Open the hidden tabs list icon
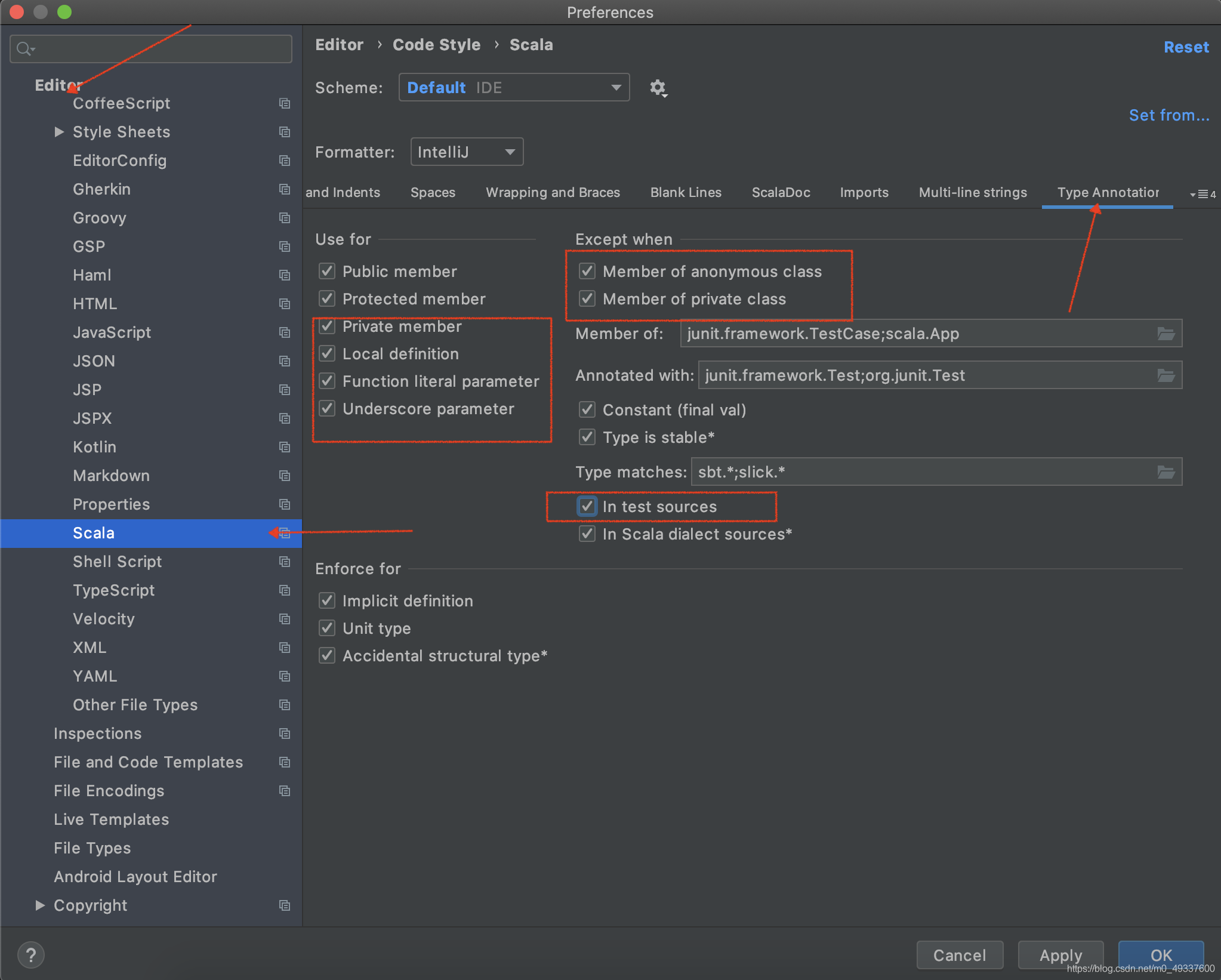Screen dimensions: 1221x980 1202,194
